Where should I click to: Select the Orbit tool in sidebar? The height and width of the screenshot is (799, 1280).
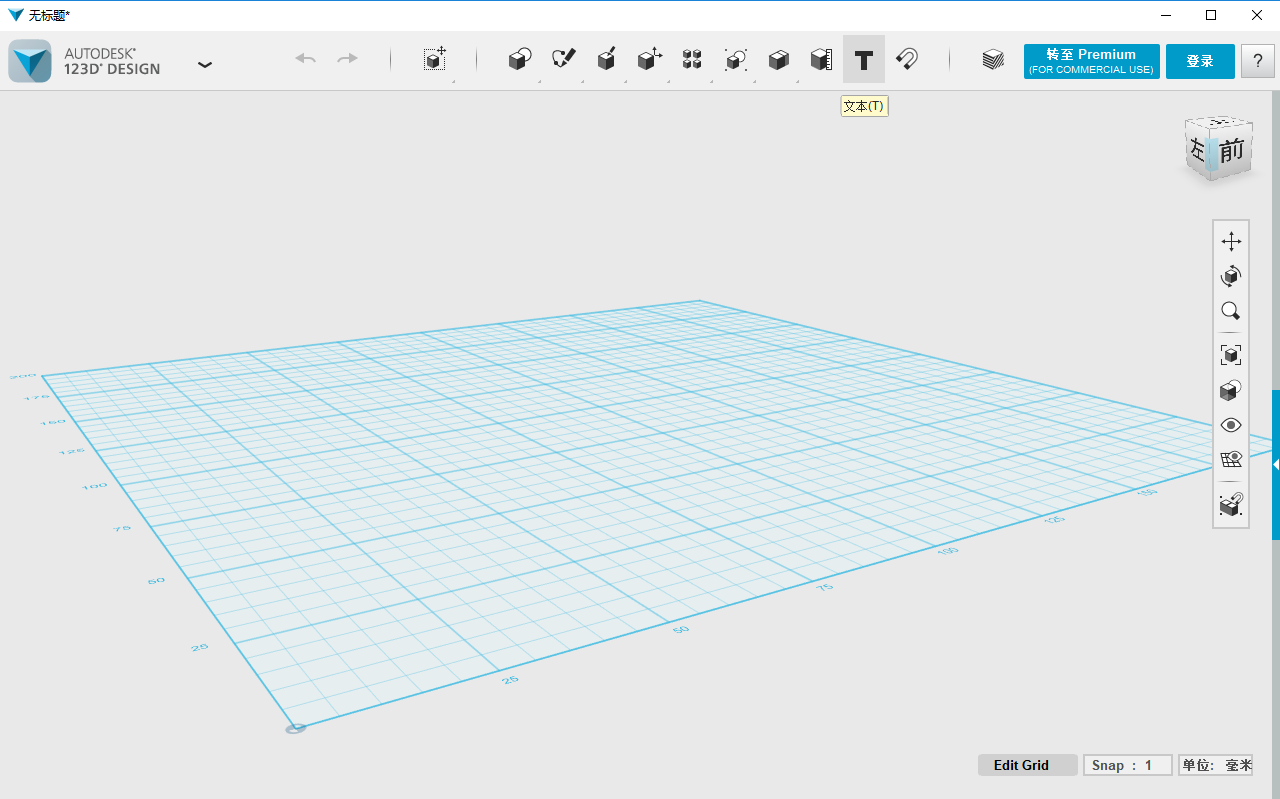coord(1231,276)
